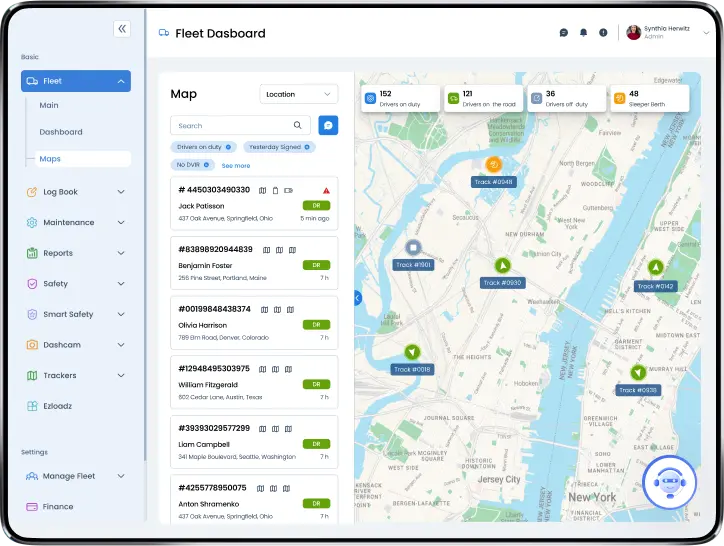Open notifications bell icon
The width and height of the screenshot is (724, 546).
coord(583,33)
